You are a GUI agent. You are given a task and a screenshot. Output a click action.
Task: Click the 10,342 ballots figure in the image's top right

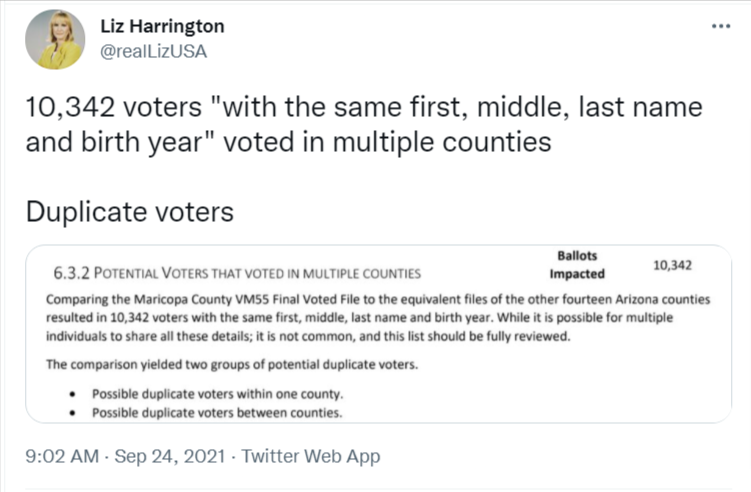673,265
